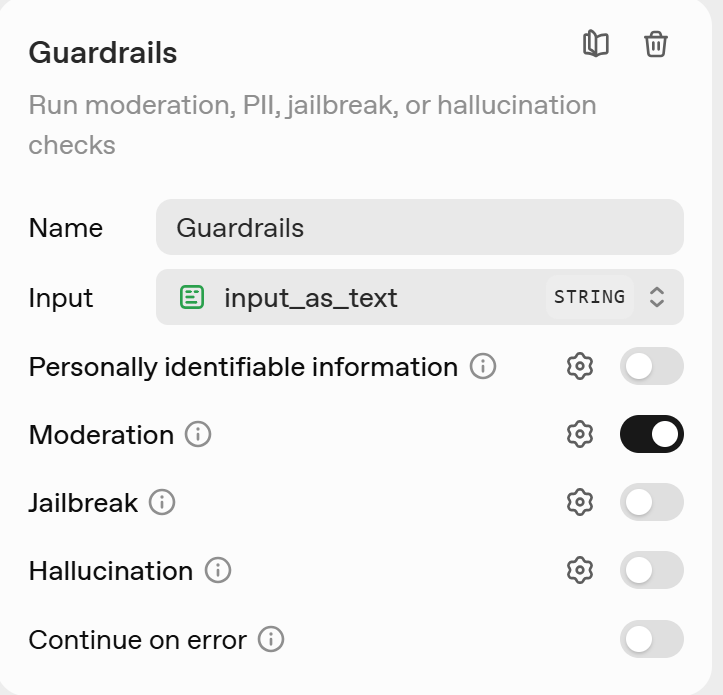Turn on Hallucination check toggle
This screenshot has height=695, width=723.
coord(652,570)
